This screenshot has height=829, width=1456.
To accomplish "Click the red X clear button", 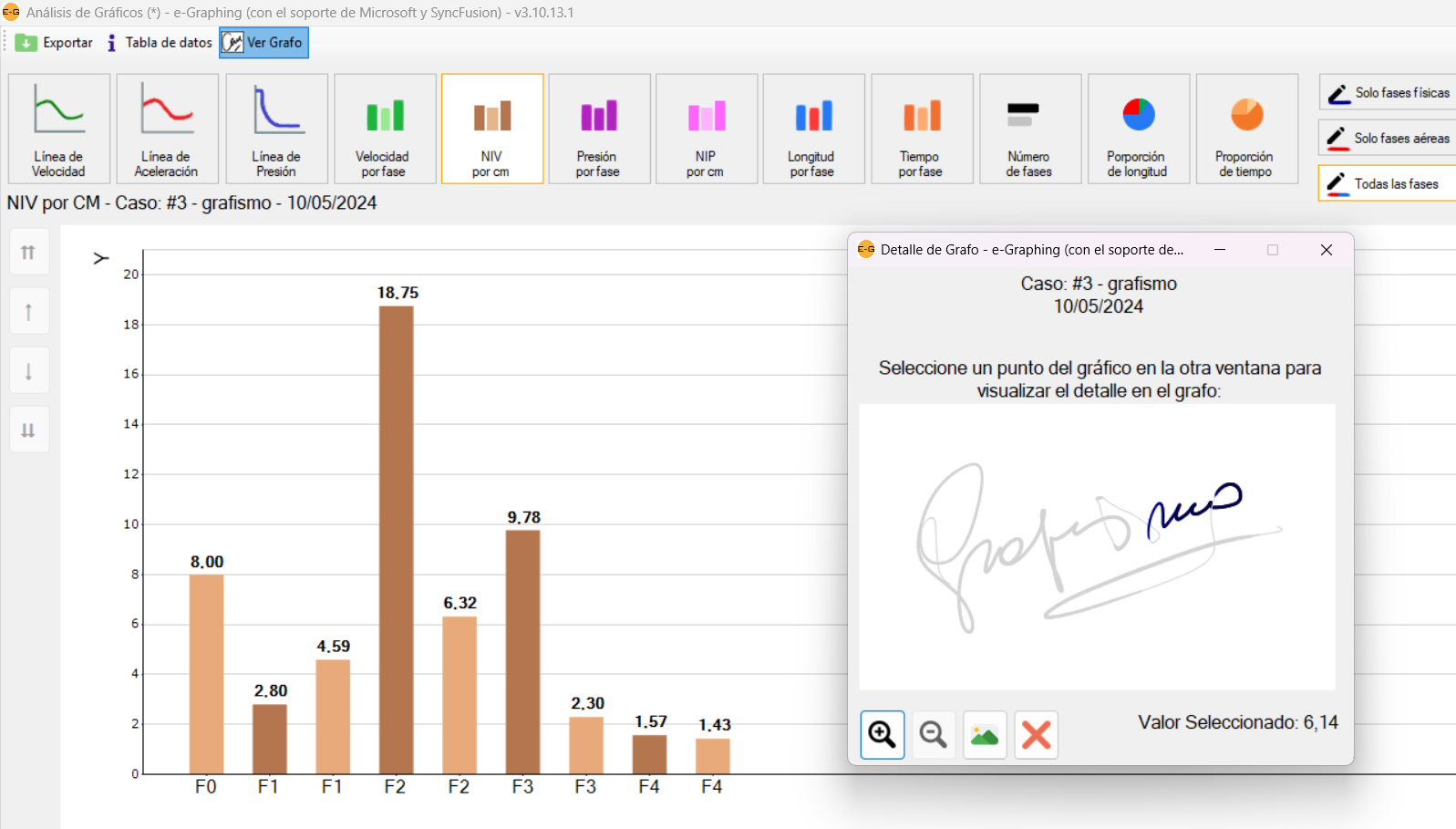I will [x=1036, y=734].
